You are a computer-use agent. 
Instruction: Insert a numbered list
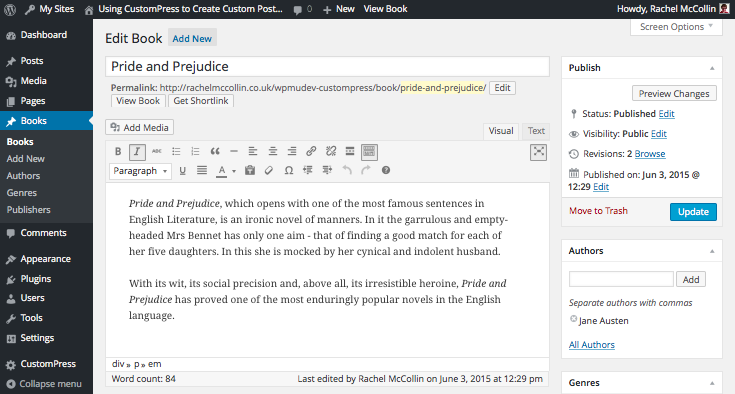pyautogui.click(x=195, y=151)
